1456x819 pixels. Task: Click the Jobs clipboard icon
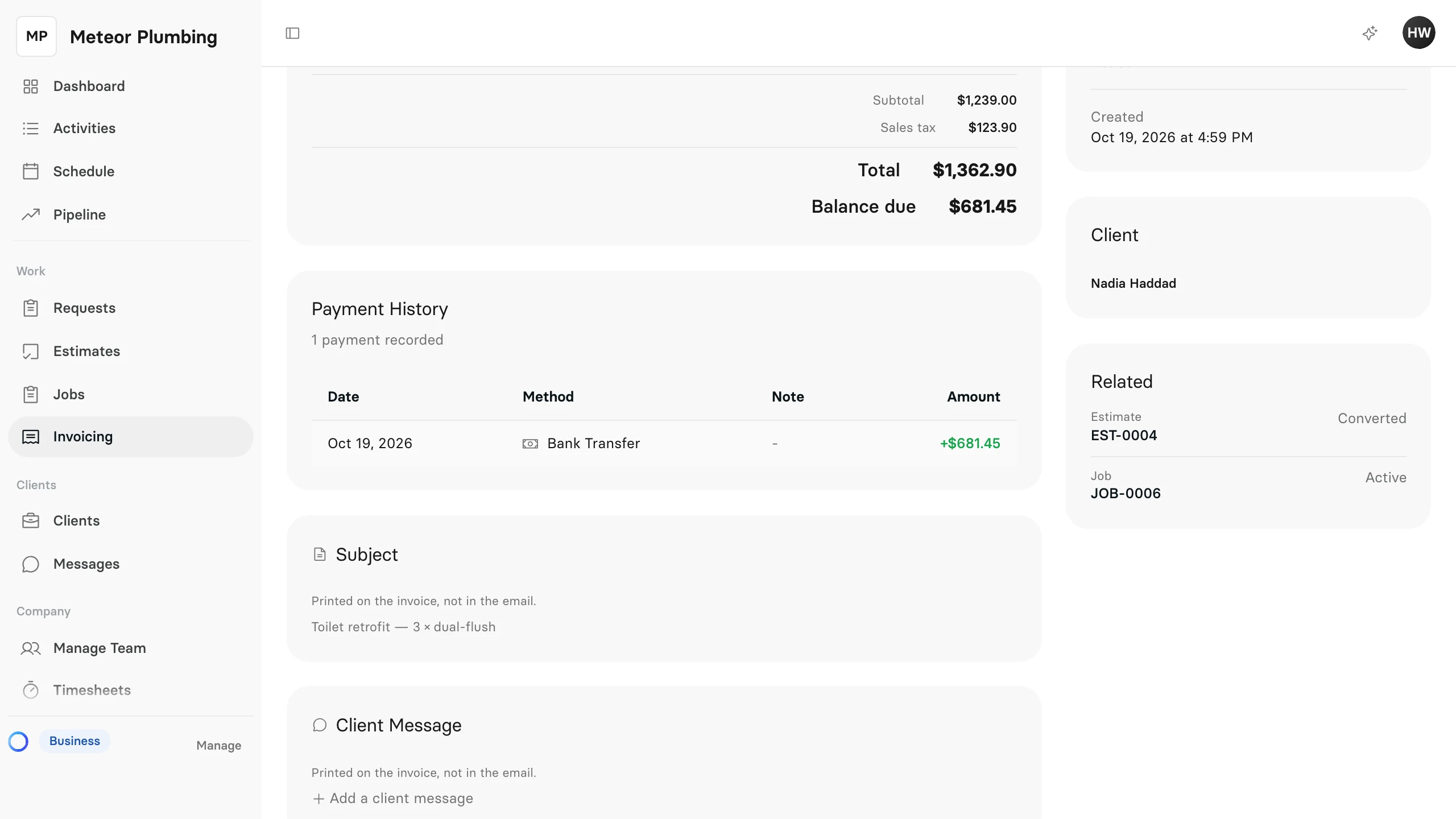point(30,394)
